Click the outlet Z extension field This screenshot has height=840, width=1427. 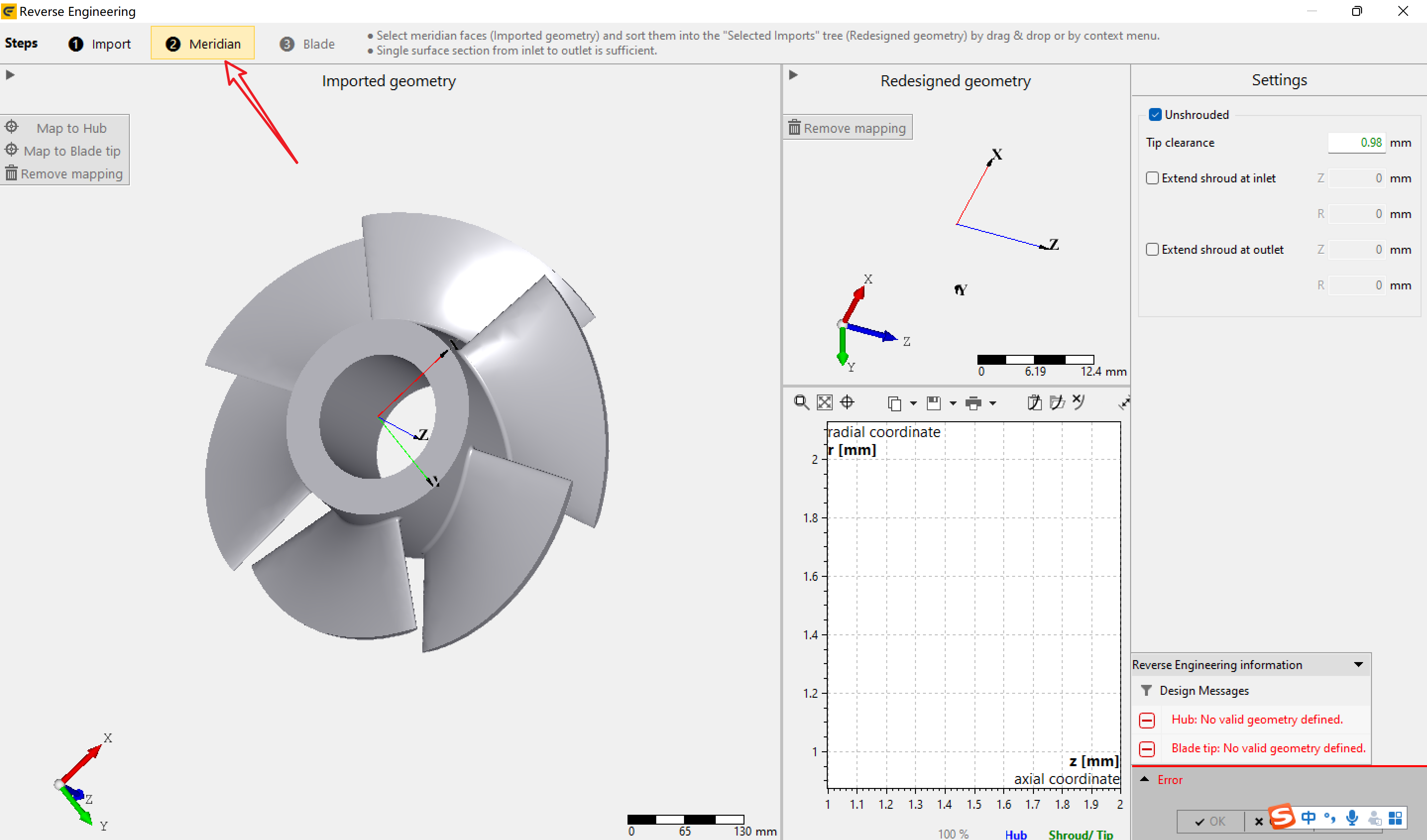[1357, 250]
